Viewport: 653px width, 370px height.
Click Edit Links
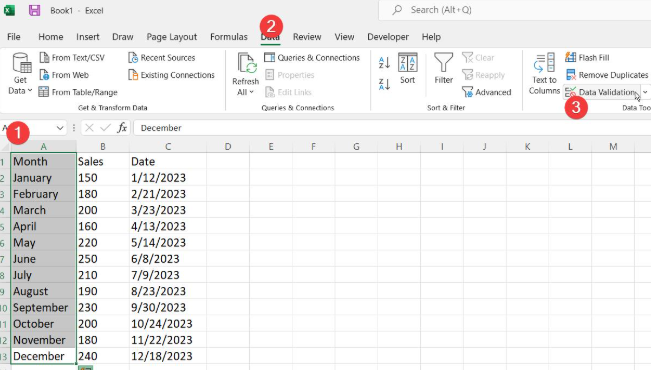288,92
